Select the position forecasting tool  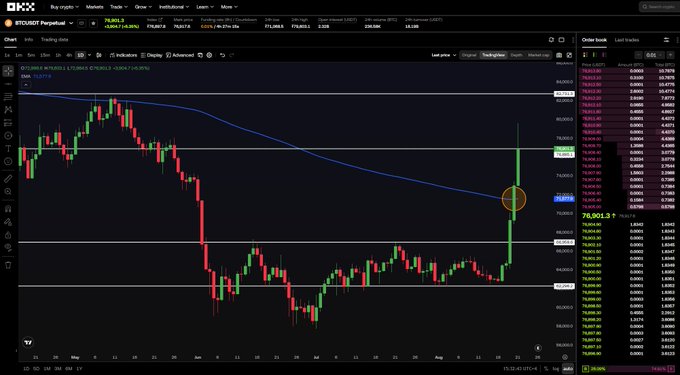pyautogui.click(x=8, y=123)
